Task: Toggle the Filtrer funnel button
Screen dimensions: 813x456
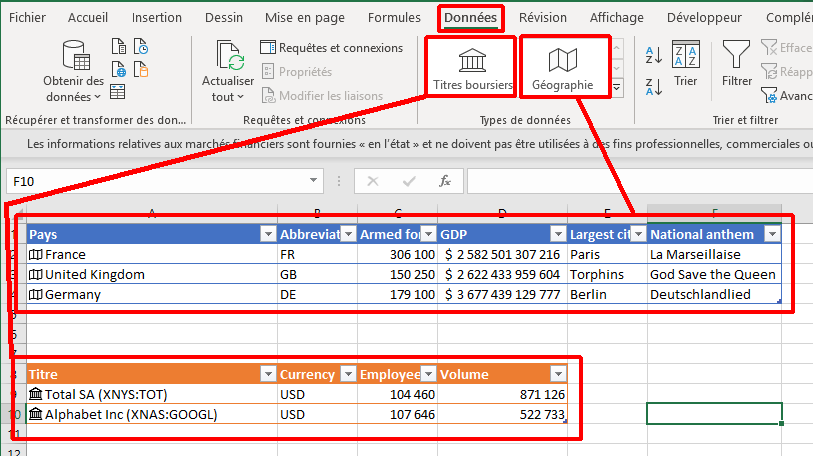Action: coord(736,64)
